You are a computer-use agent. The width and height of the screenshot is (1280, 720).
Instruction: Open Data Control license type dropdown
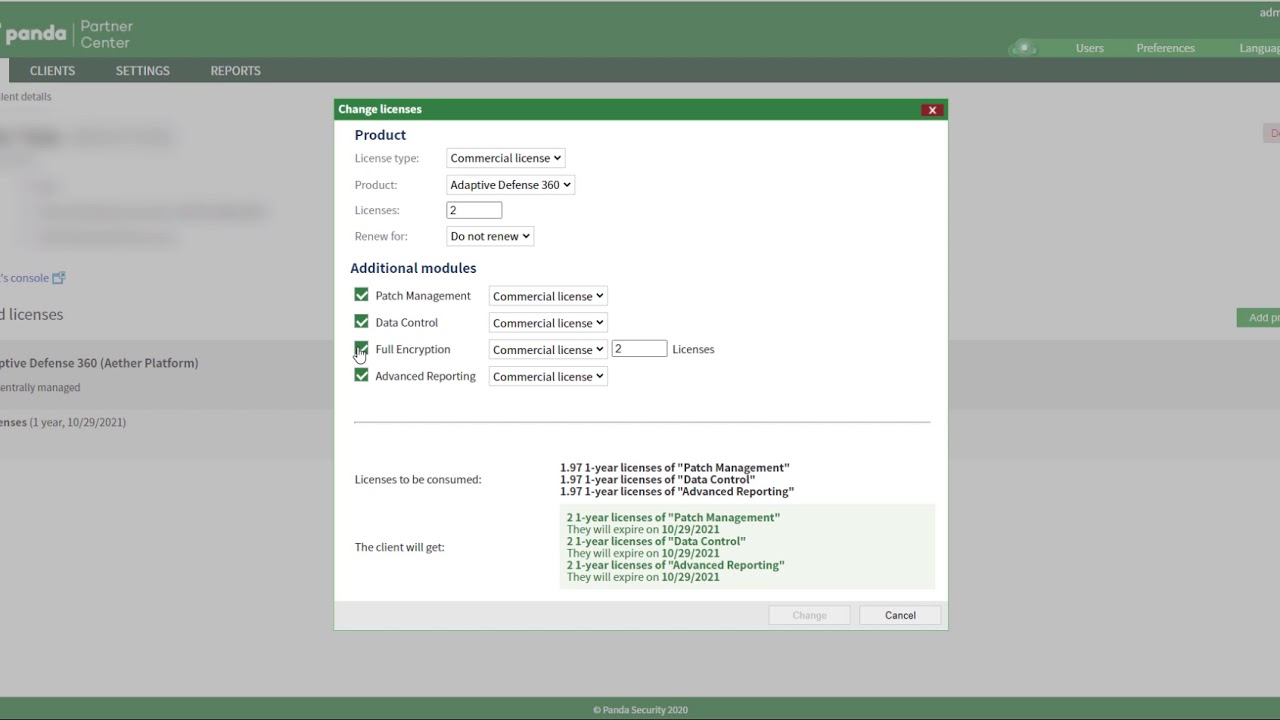(548, 323)
